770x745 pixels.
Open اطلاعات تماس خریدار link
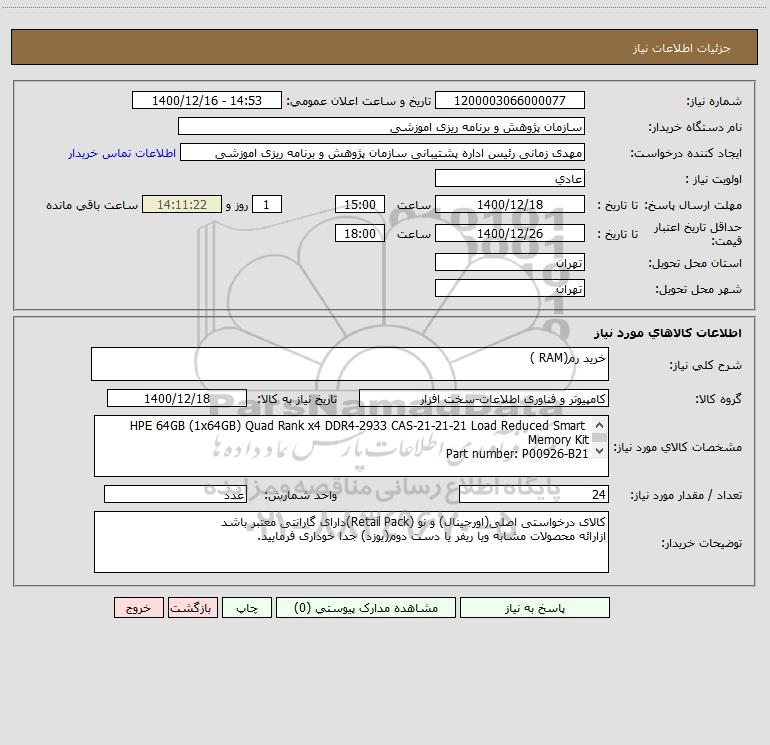point(122,153)
